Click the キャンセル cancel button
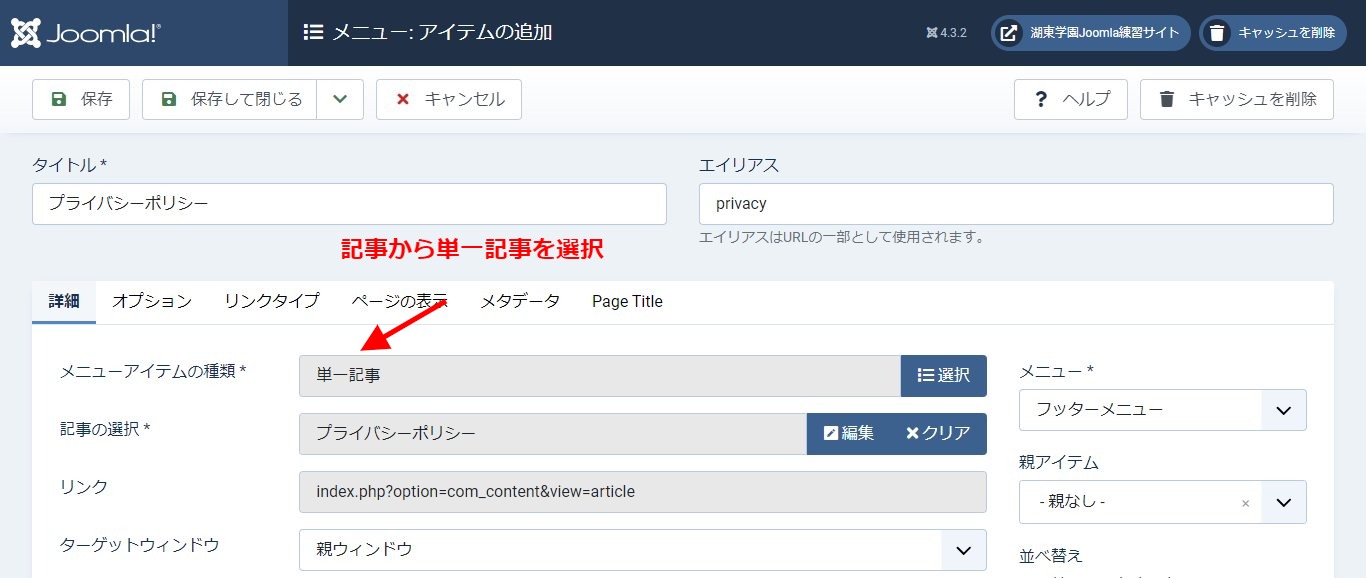 pyautogui.click(x=449, y=99)
